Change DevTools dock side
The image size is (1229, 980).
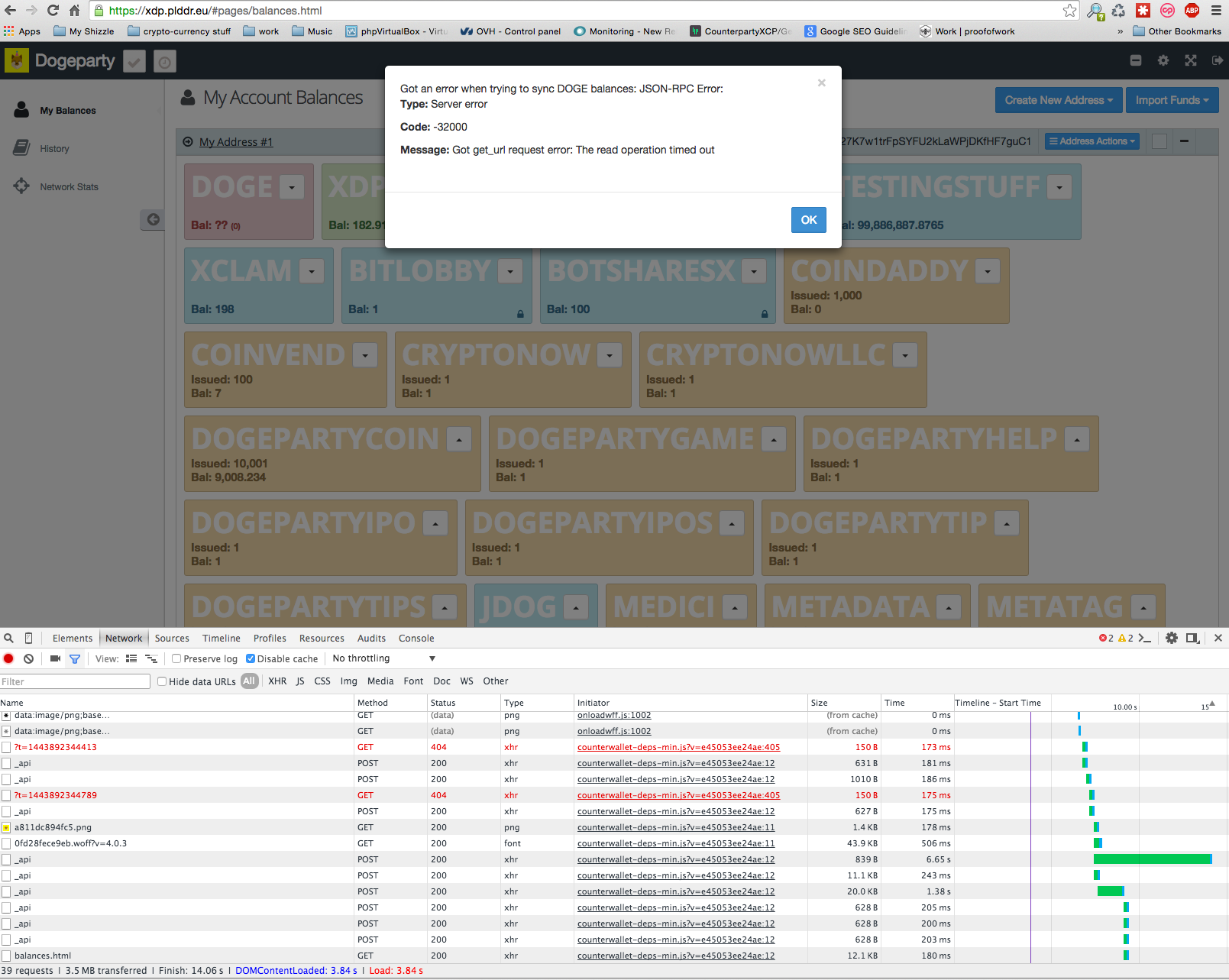[x=1192, y=638]
